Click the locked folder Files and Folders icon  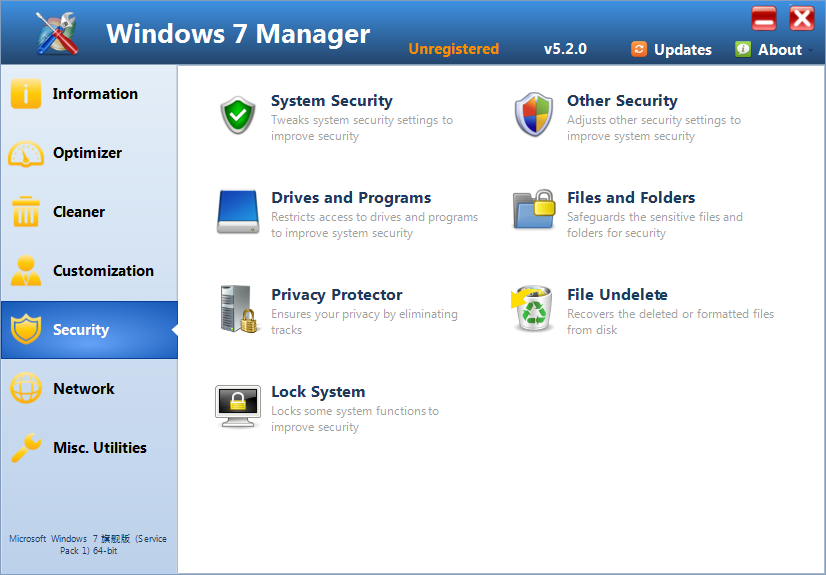coord(534,211)
